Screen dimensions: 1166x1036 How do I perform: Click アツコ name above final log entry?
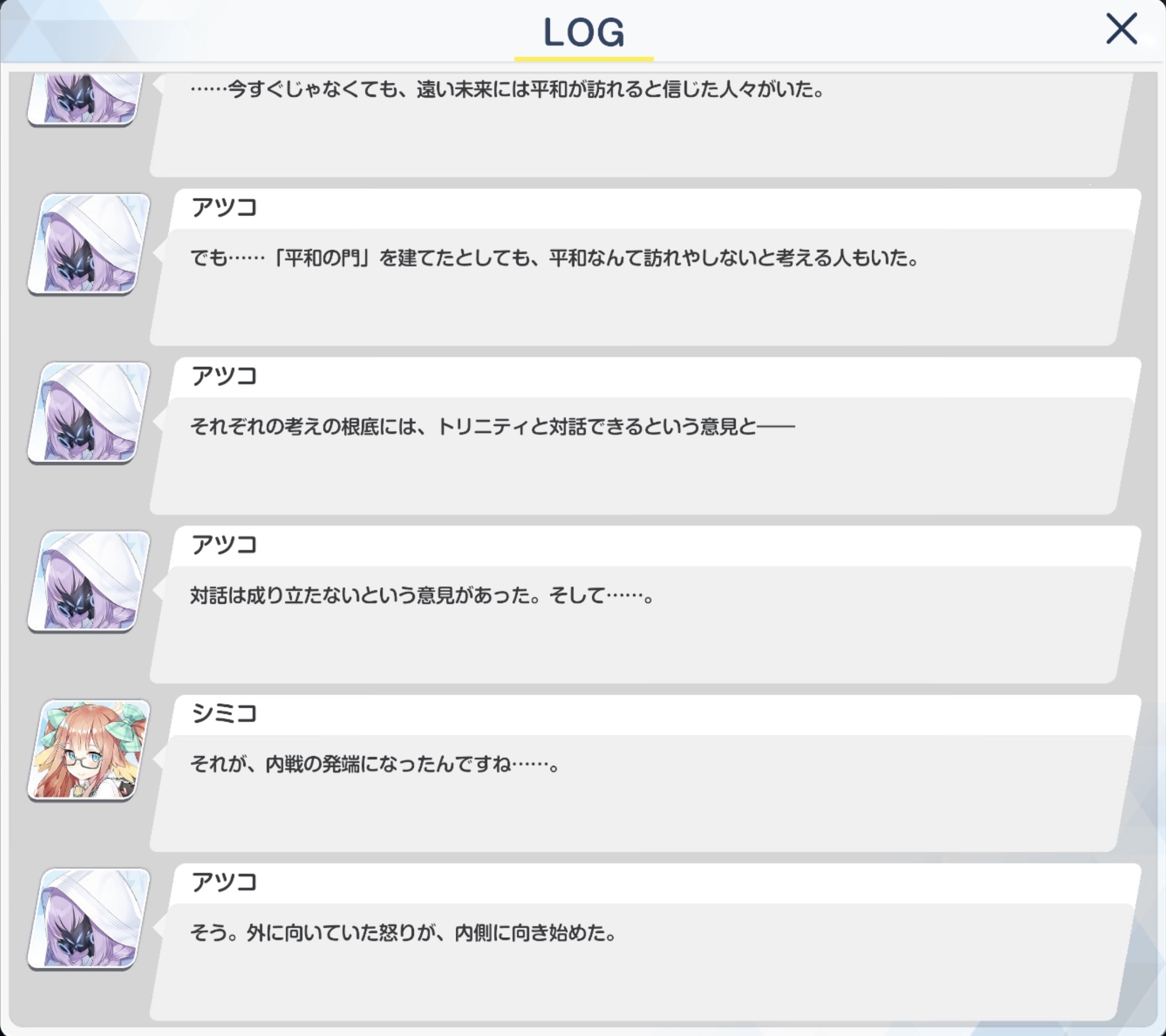pyautogui.click(x=224, y=882)
